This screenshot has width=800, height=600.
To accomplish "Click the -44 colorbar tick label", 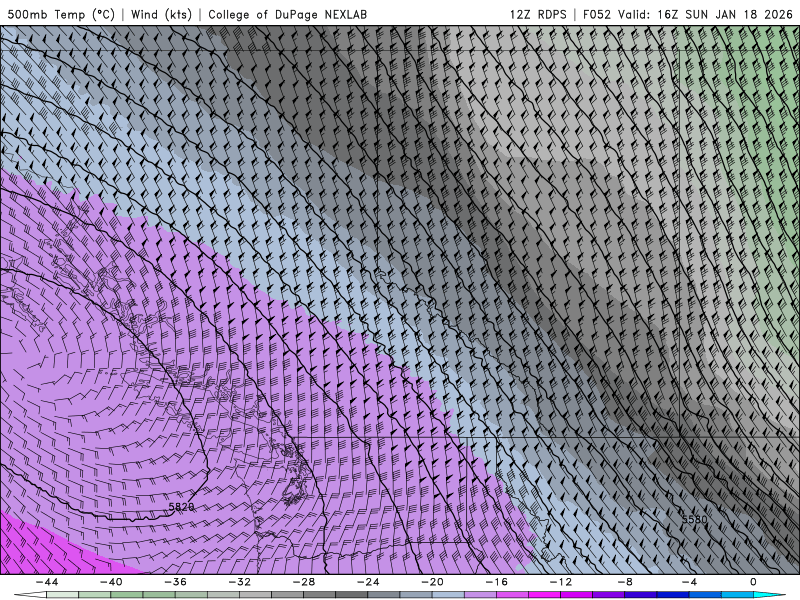I will tap(46, 582).
